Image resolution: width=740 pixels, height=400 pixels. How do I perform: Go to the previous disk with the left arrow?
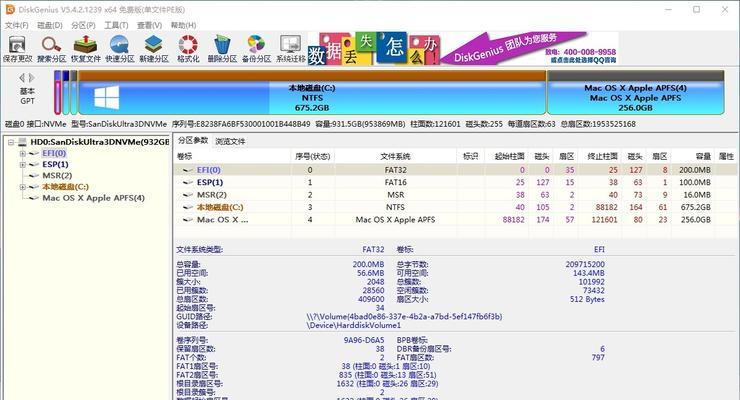tap(22, 77)
